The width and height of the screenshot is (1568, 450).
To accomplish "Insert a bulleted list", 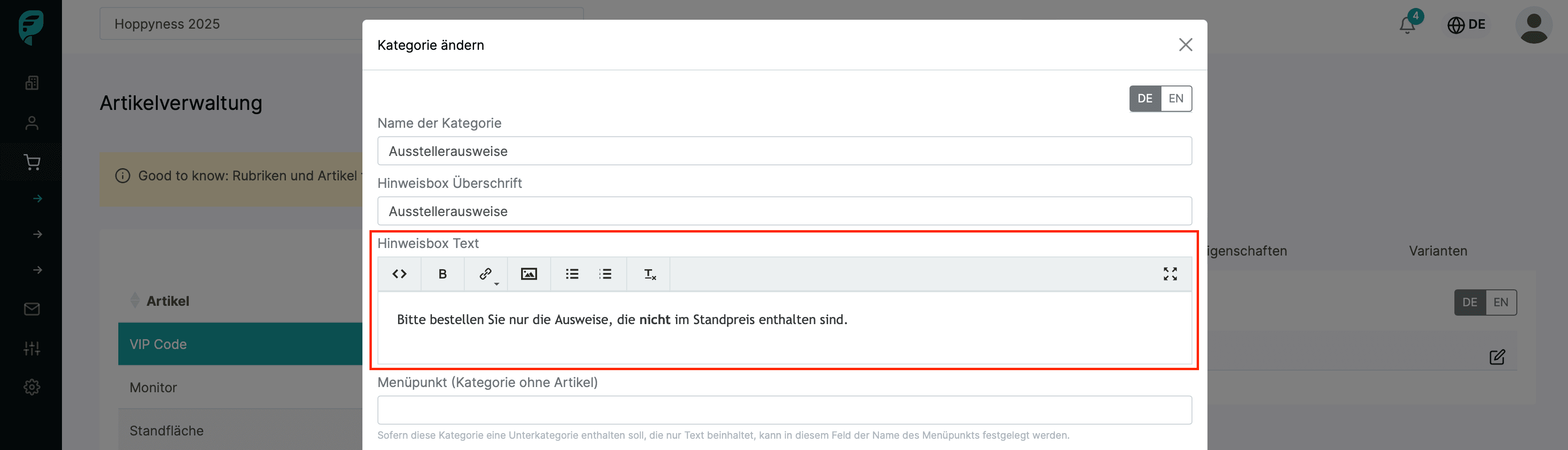I will (x=572, y=274).
